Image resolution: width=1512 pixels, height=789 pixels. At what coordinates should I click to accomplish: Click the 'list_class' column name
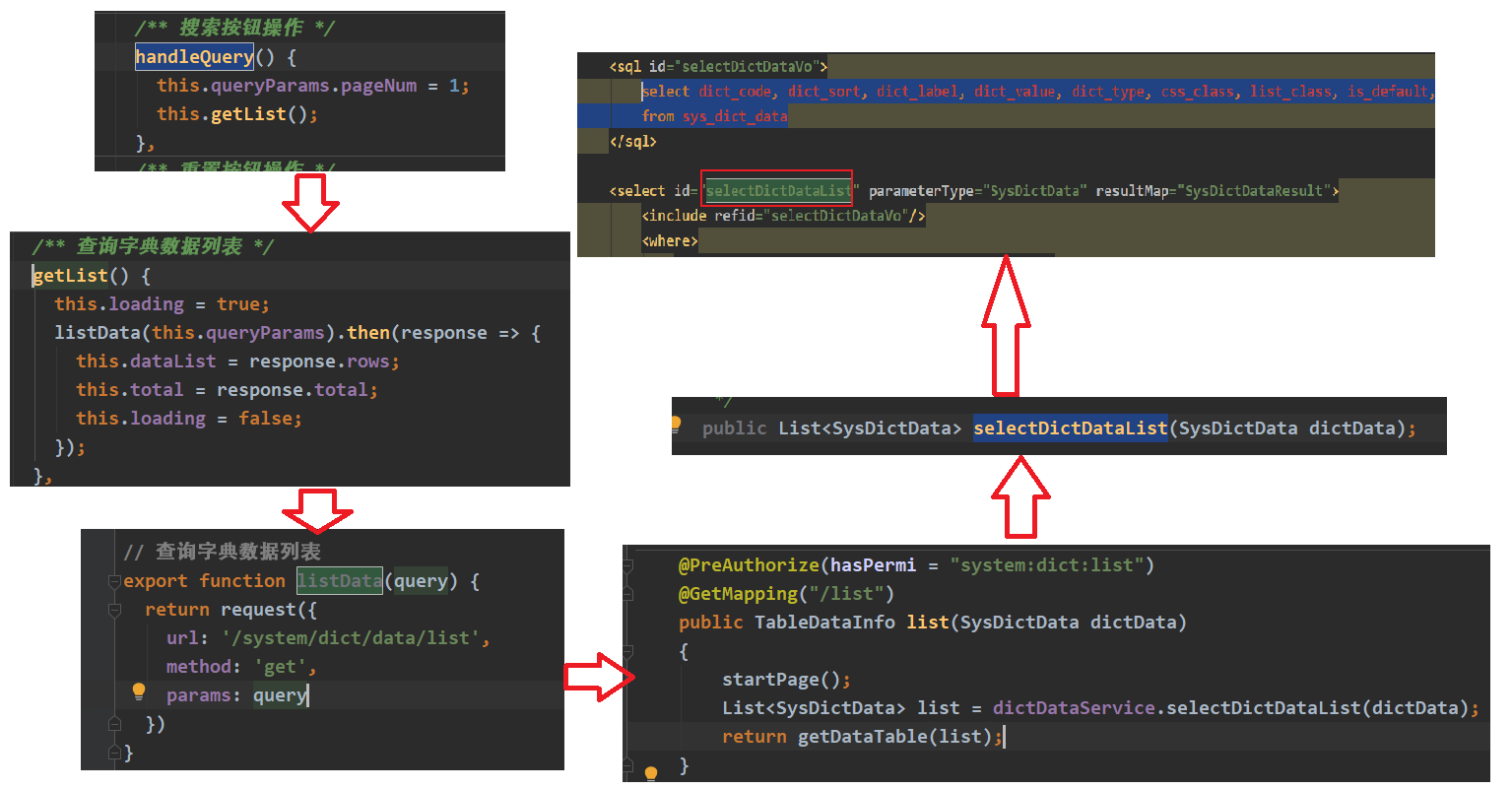1292,92
